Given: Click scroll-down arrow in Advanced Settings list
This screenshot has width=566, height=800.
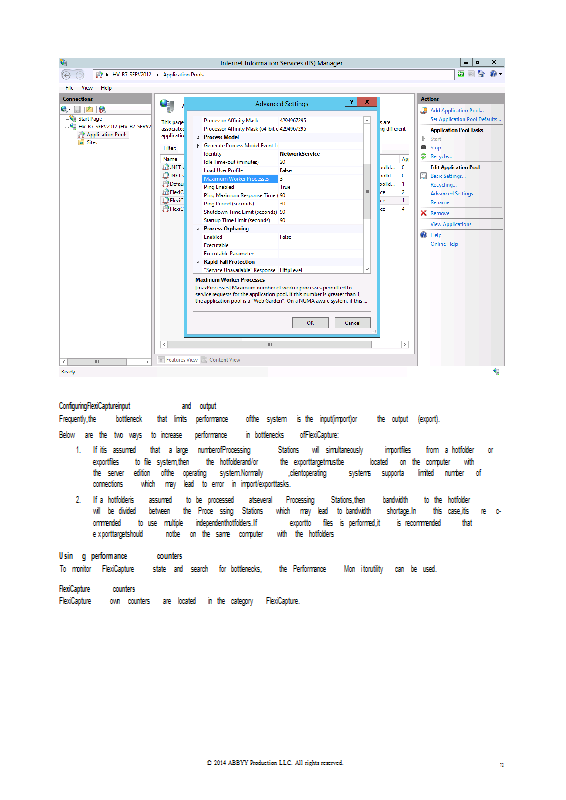Looking at the screenshot, I should [x=367, y=269].
